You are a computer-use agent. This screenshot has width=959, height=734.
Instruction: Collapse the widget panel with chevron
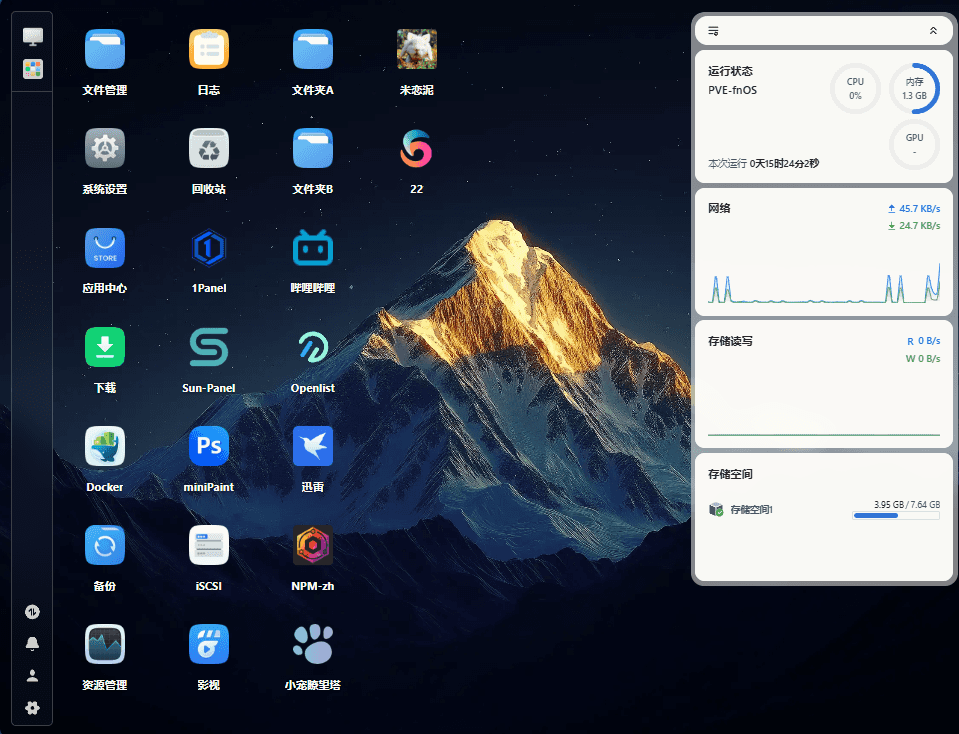(x=933, y=31)
